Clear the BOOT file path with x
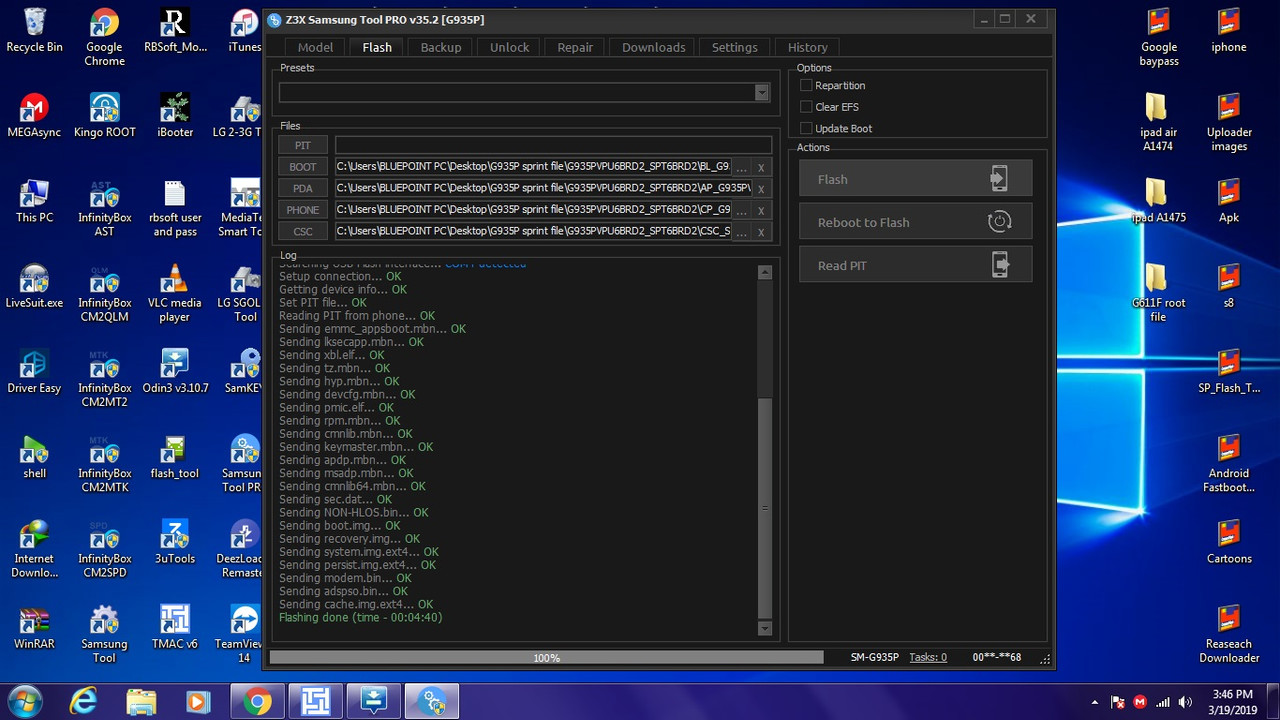Screen dimensions: 1280x720 (761, 168)
